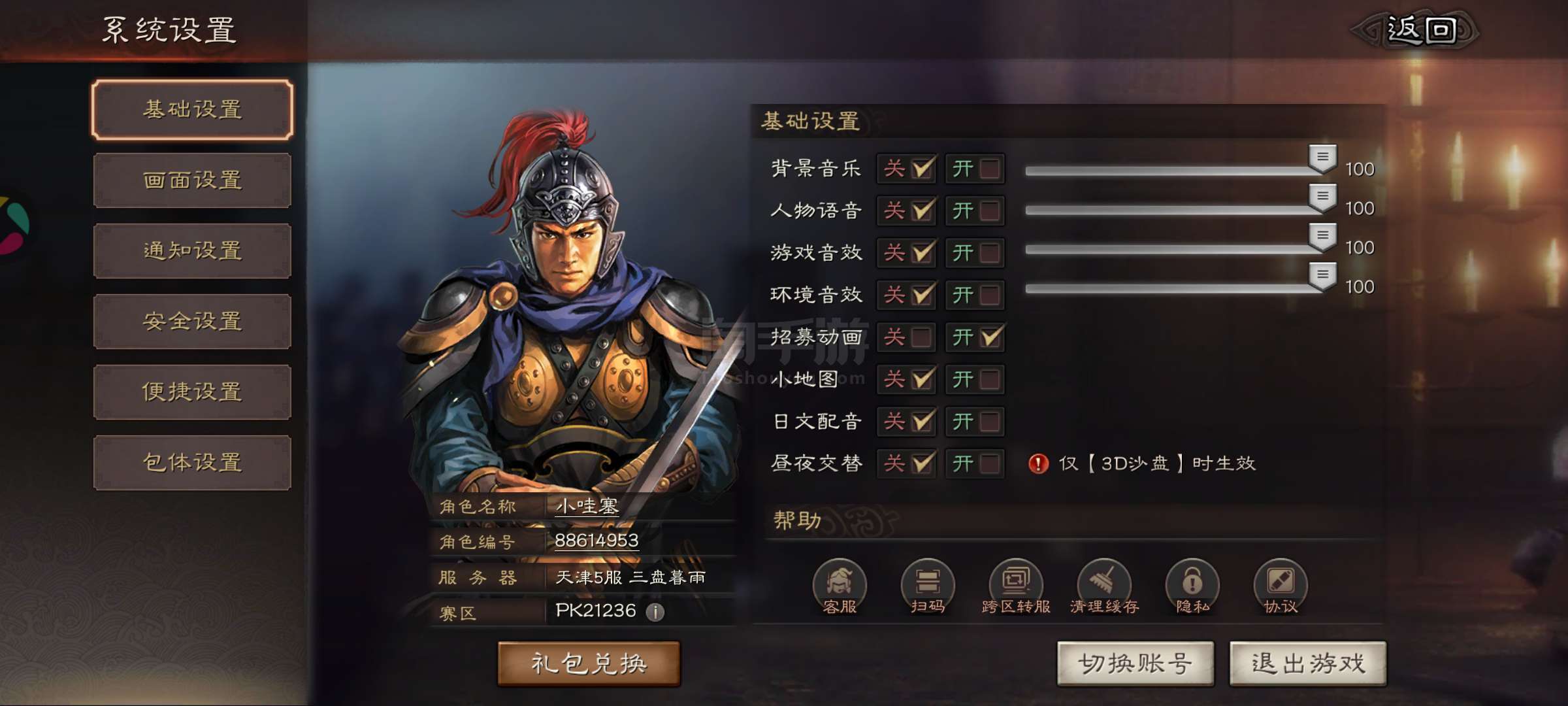The image size is (1568, 706).
Task: Open the 协议 agreement icon
Action: click(1281, 586)
